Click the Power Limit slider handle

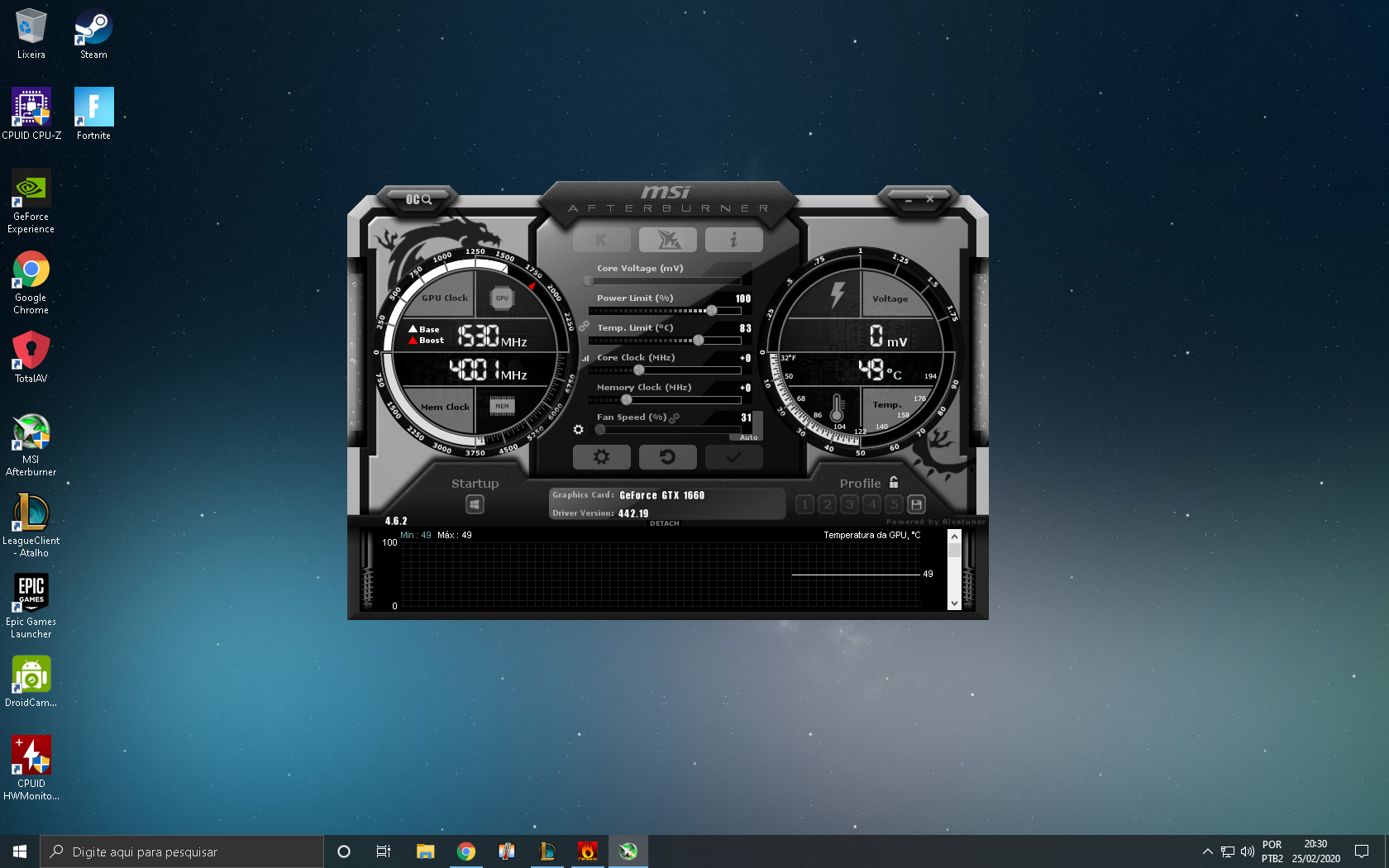click(712, 311)
